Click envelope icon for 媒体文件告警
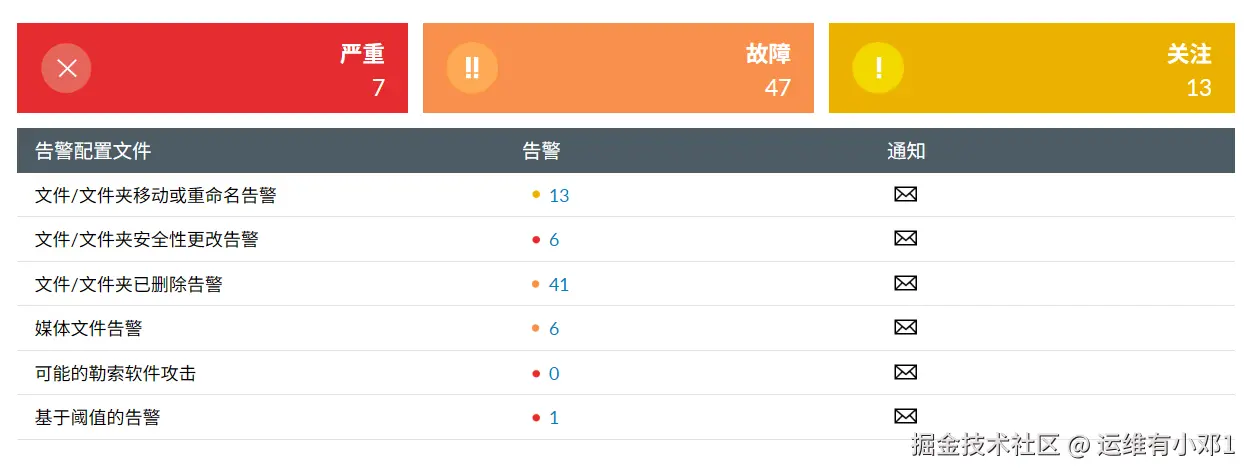 (x=905, y=327)
